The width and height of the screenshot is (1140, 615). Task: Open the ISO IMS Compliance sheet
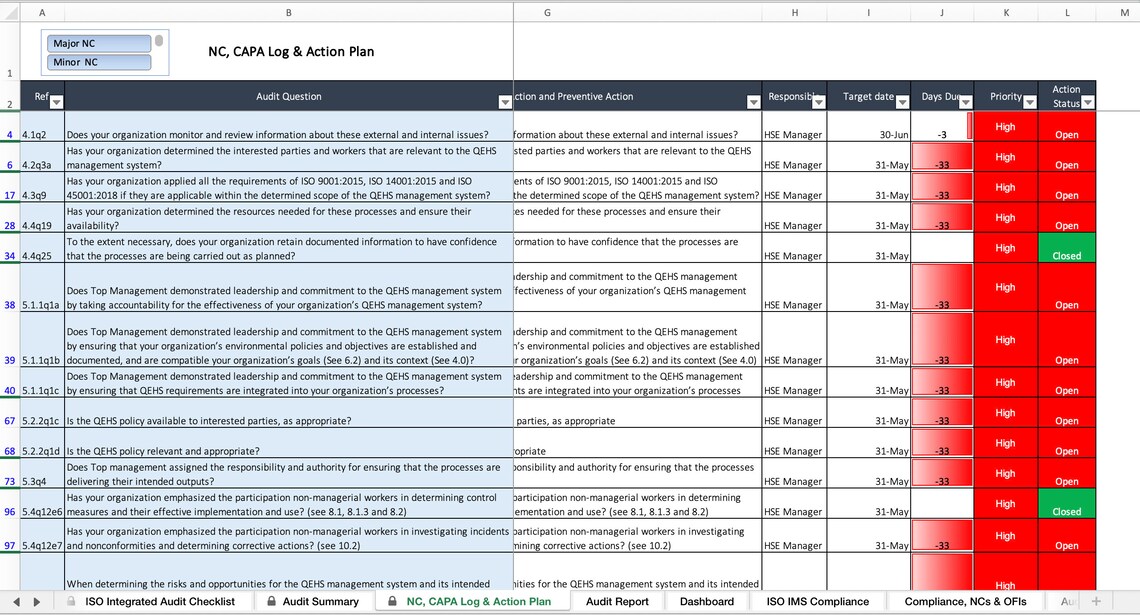tap(816, 602)
